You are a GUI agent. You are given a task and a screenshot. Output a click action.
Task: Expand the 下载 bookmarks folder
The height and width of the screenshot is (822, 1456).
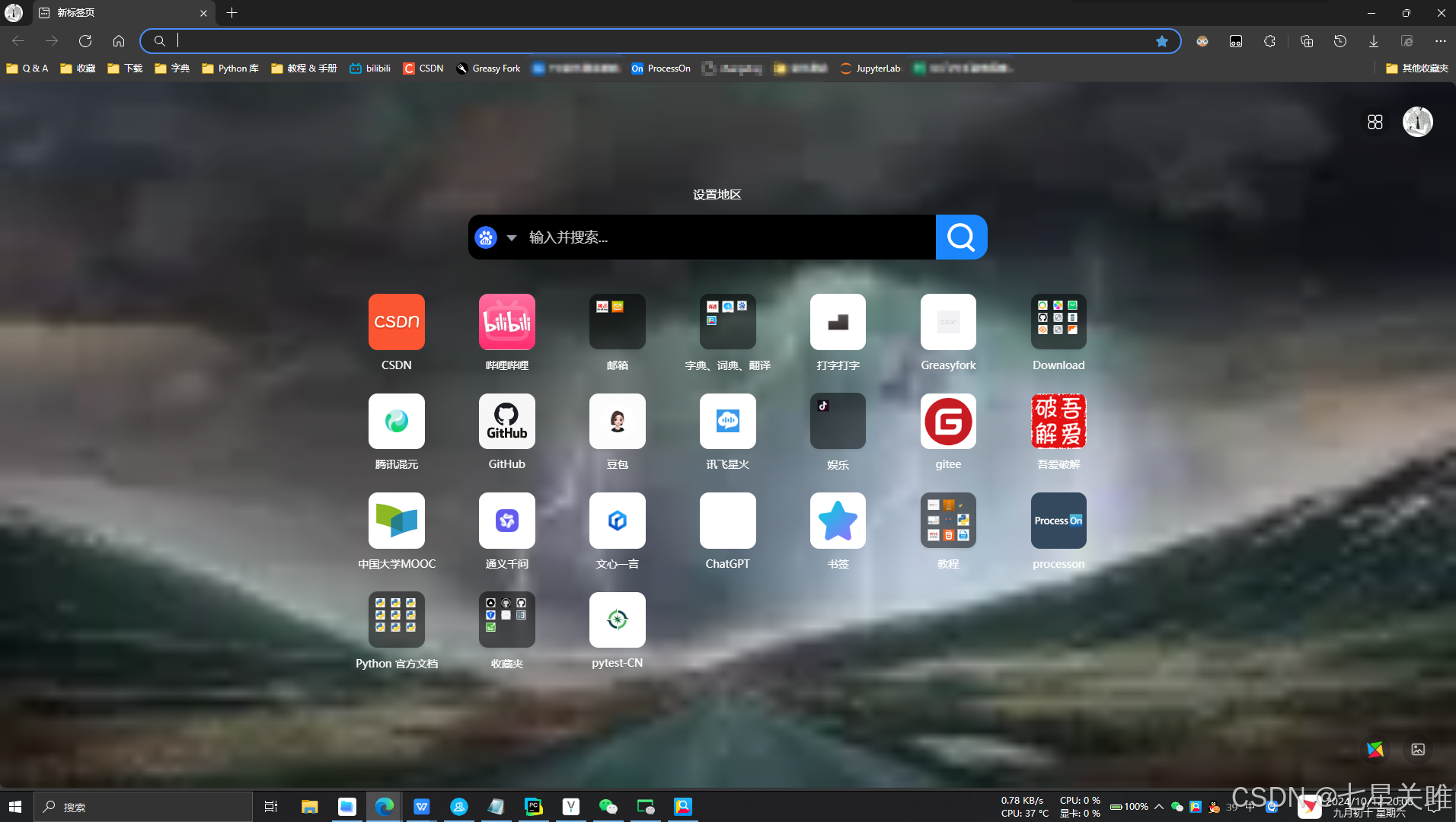[x=126, y=68]
